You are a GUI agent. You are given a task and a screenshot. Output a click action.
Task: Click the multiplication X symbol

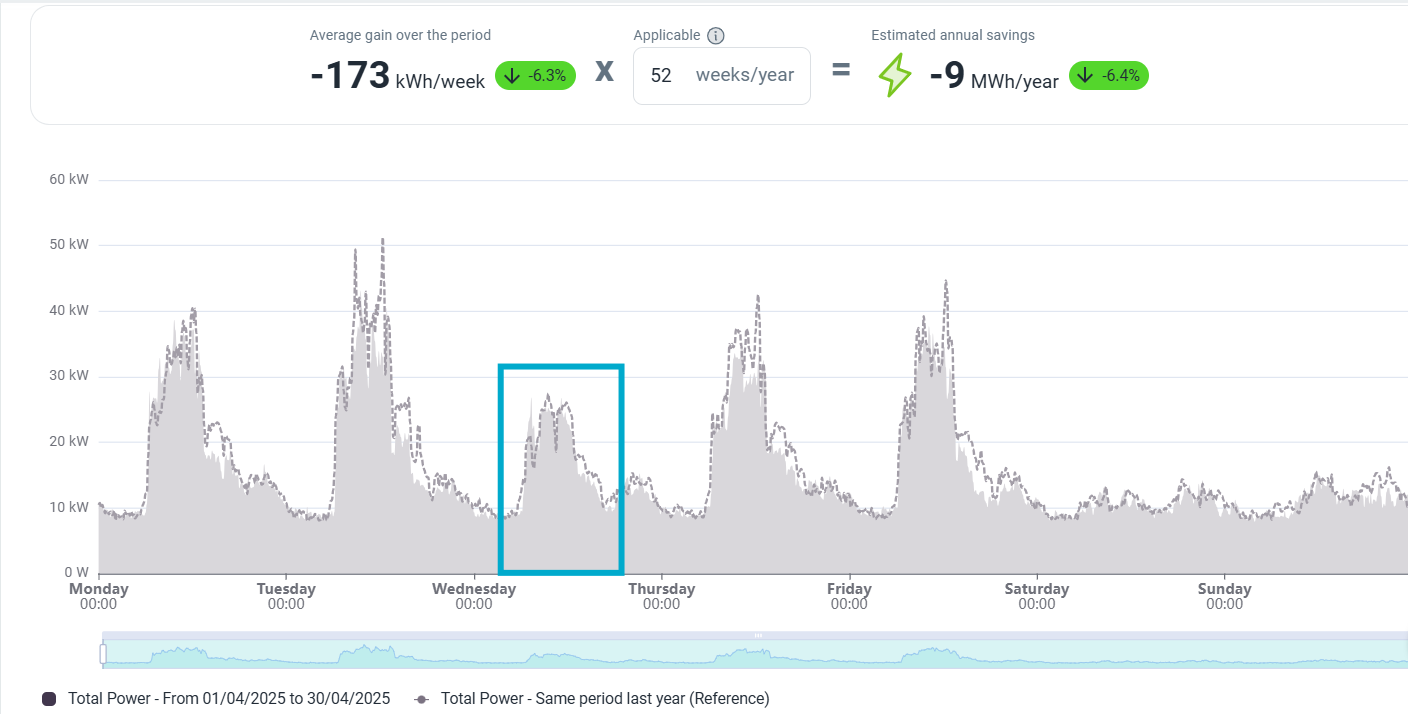point(604,72)
